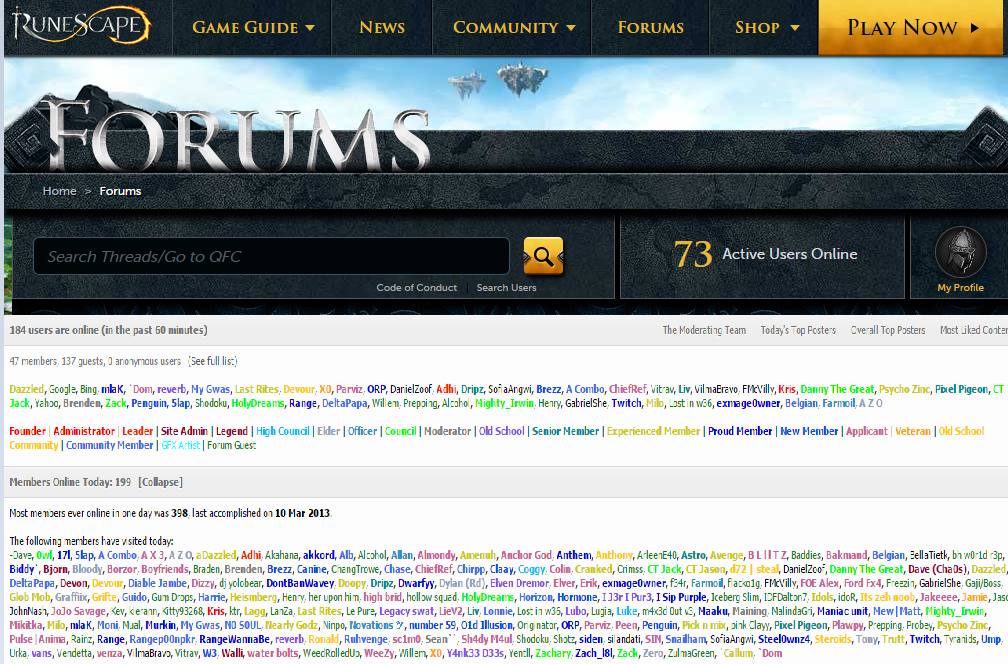Viewport: 1008px width, 664px height.
Task: Open the News menu item
Action: point(382,27)
